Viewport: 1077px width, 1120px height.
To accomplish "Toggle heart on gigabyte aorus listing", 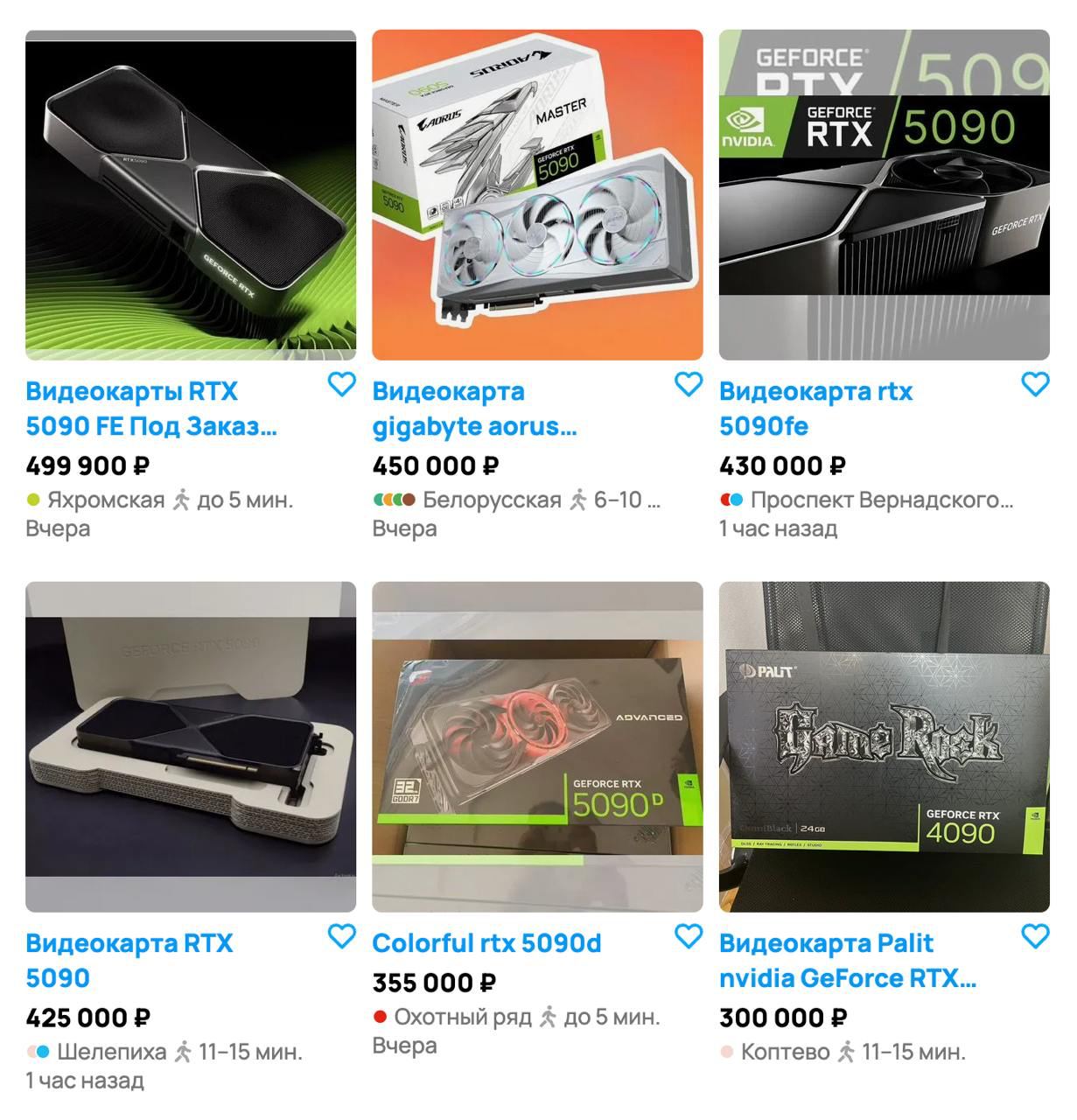I will pyautogui.click(x=689, y=384).
